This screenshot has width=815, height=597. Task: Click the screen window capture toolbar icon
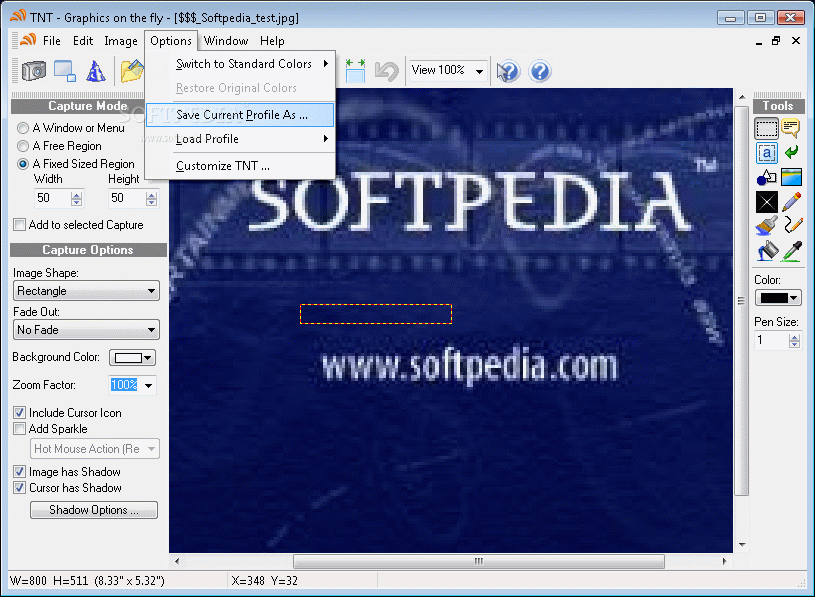point(65,71)
